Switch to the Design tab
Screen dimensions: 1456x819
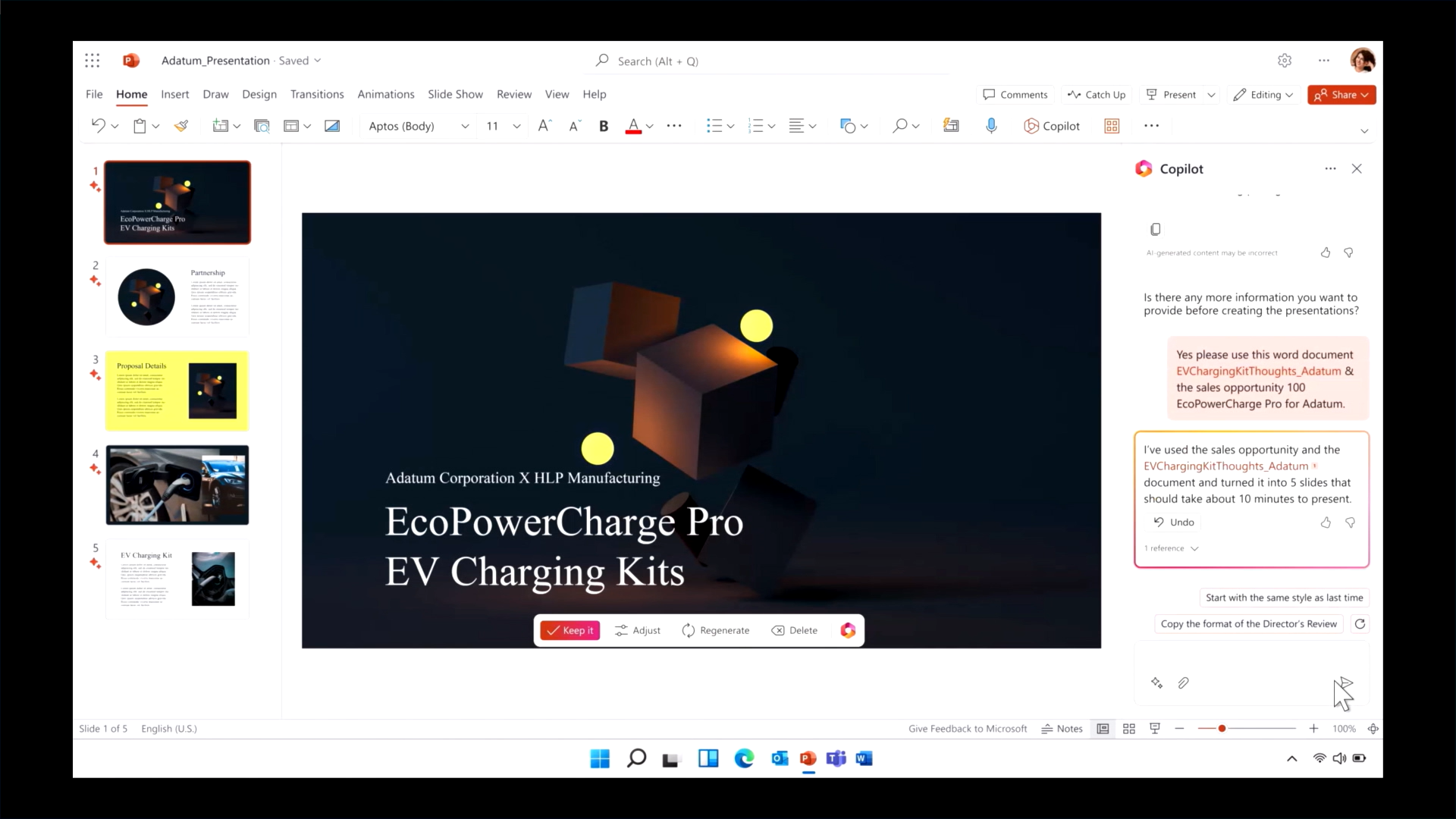pyautogui.click(x=259, y=94)
